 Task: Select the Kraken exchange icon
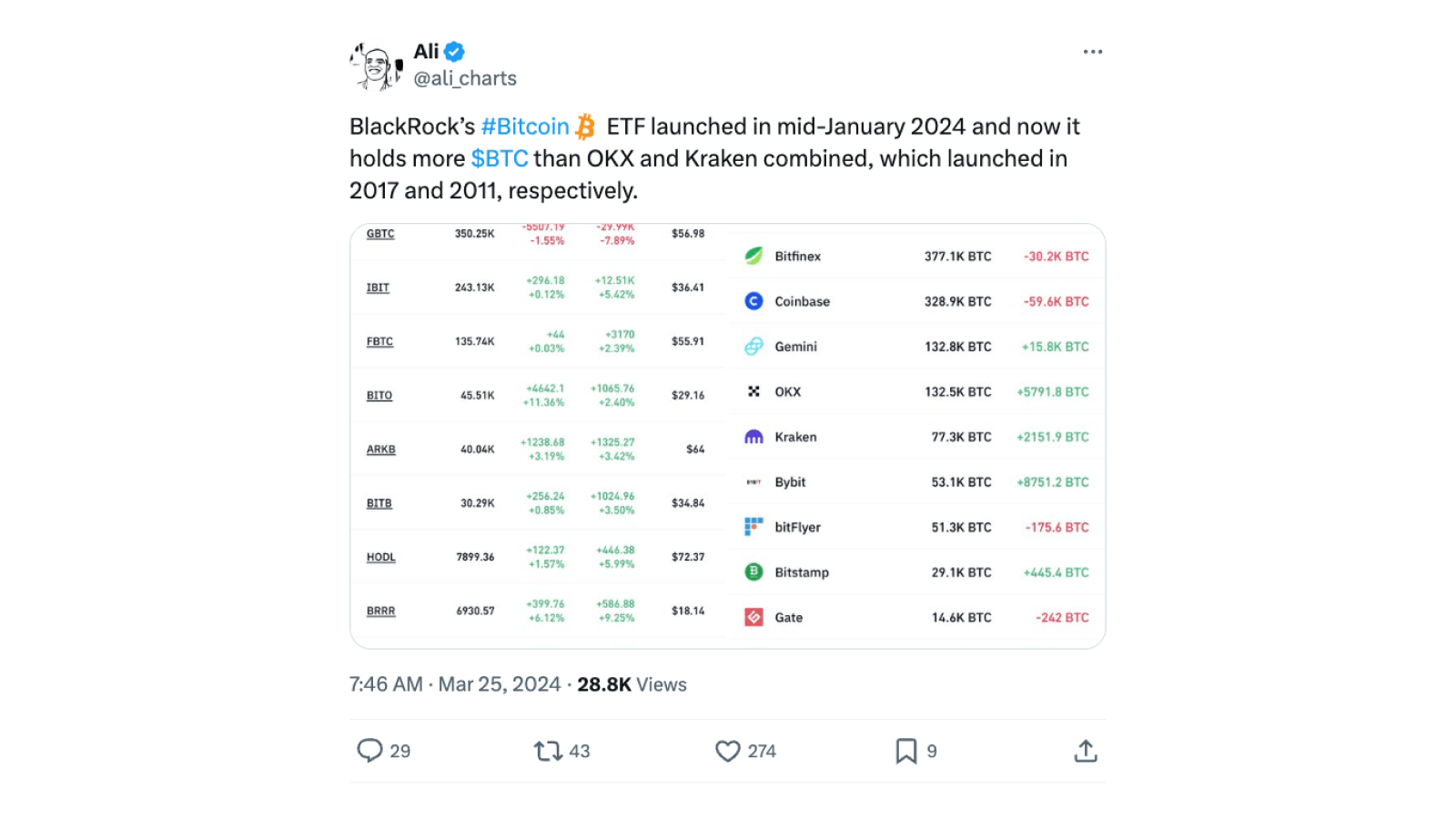pos(754,437)
